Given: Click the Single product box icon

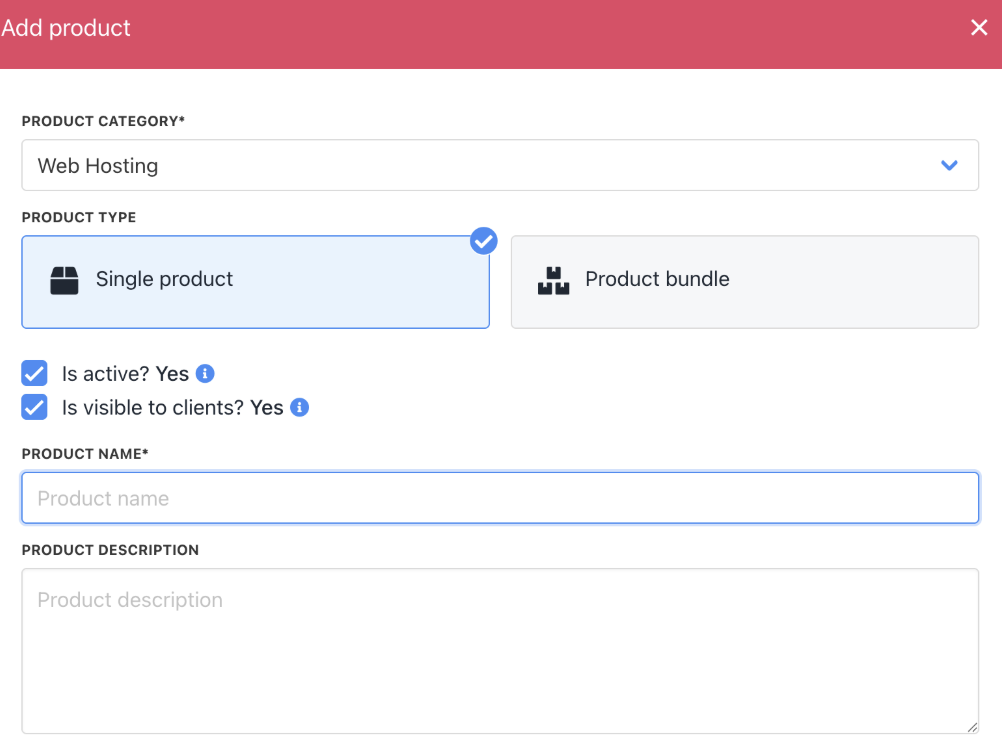Looking at the screenshot, I should [x=64, y=280].
